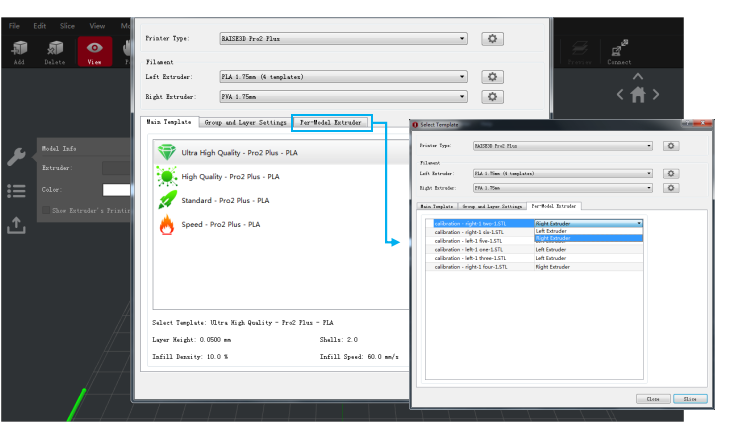
Task: Choose Left Extruder in the open dropdown list
Action: 588,231
